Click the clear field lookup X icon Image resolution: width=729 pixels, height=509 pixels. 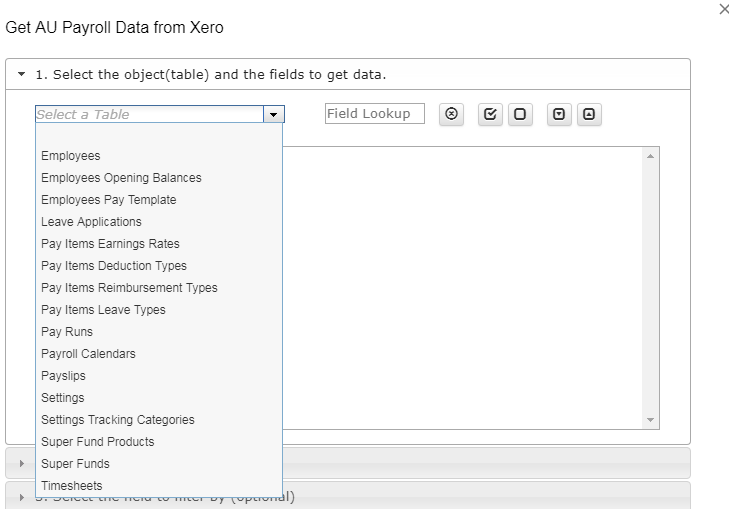pyautogui.click(x=451, y=114)
